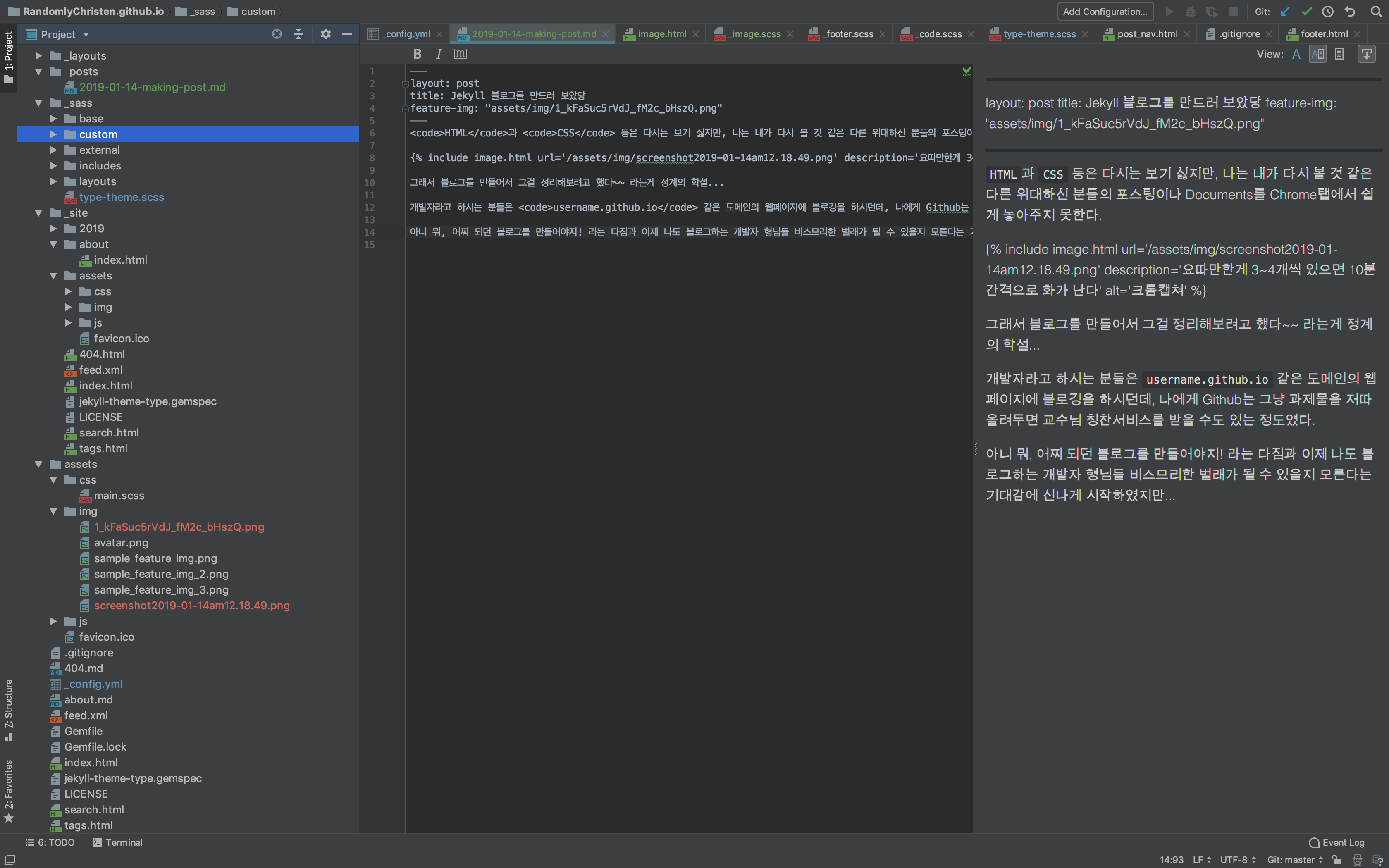Image resolution: width=1389 pixels, height=868 pixels.
Task: Expand the _layouts folder
Action: (38, 56)
